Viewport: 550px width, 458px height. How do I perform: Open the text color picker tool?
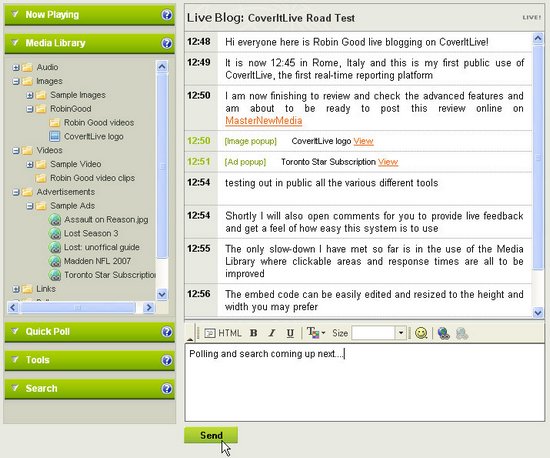tap(316, 333)
